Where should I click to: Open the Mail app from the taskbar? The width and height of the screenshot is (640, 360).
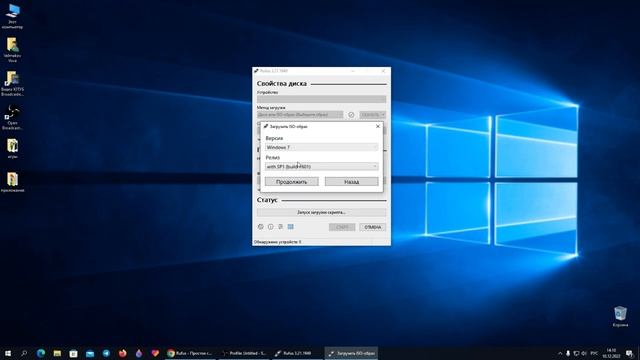tap(90, 353)
